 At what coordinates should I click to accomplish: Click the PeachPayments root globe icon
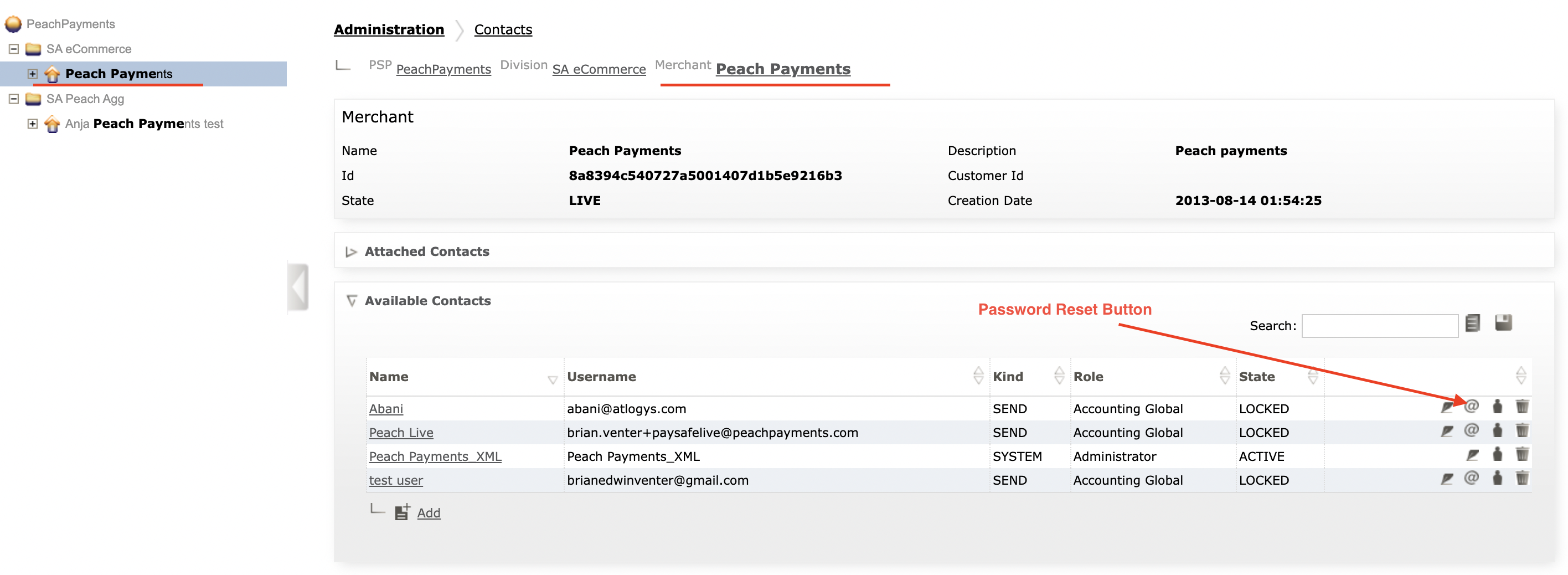click(13, 24)
